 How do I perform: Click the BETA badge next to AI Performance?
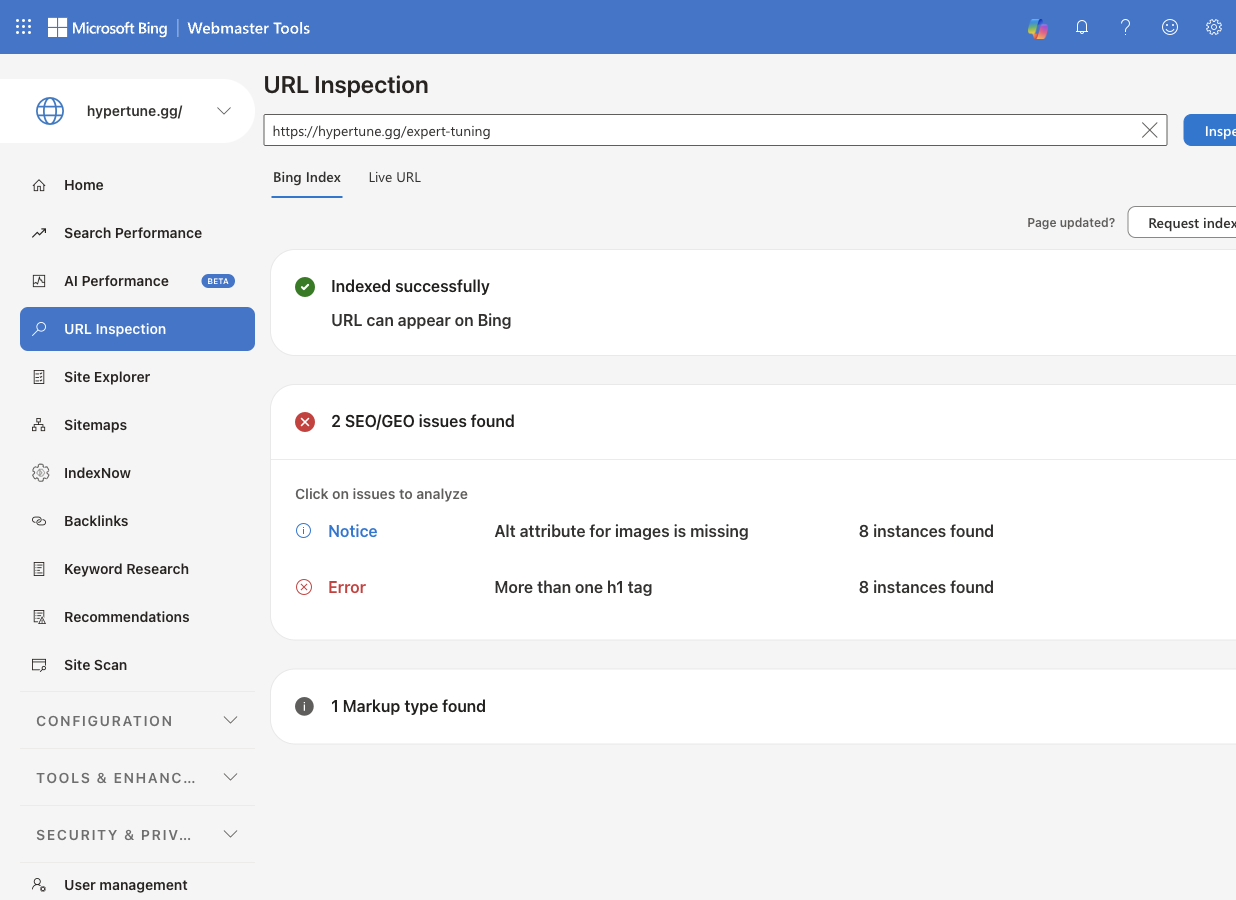218,281
